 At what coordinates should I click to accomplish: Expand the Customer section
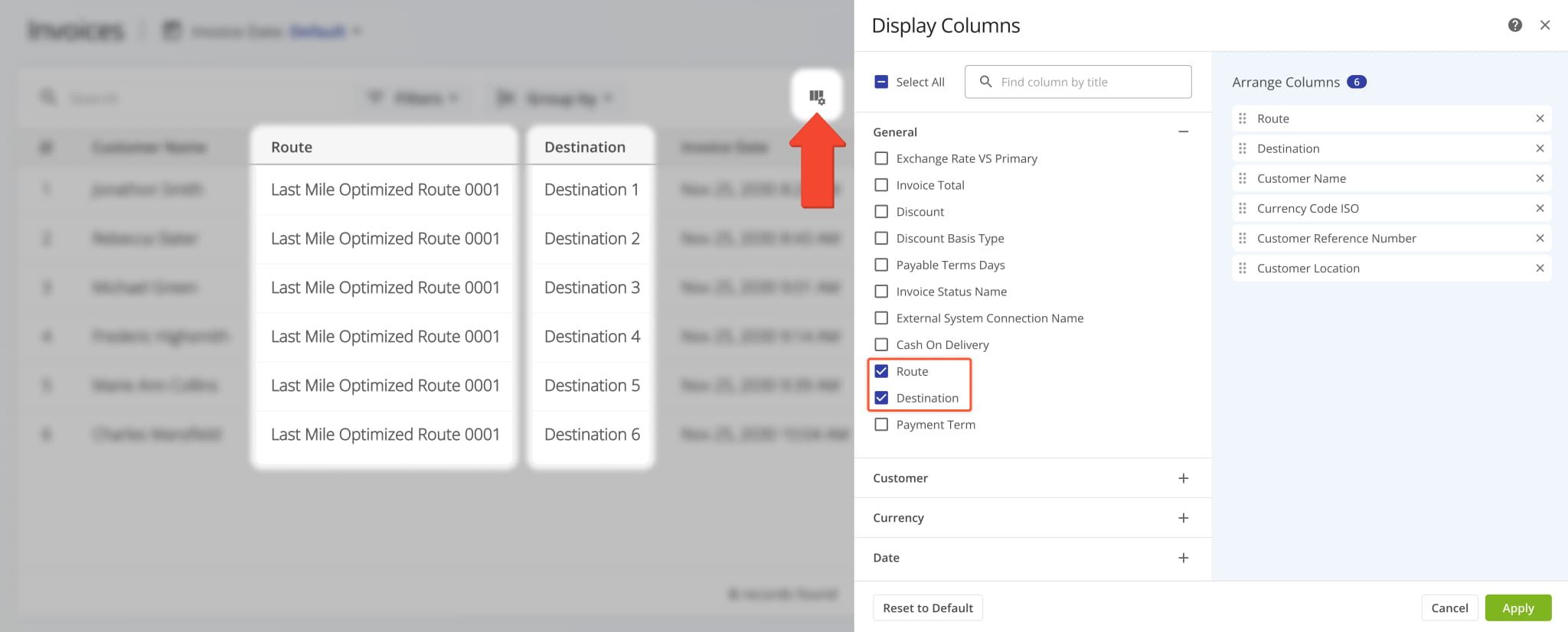click(x=1183, y=478)
